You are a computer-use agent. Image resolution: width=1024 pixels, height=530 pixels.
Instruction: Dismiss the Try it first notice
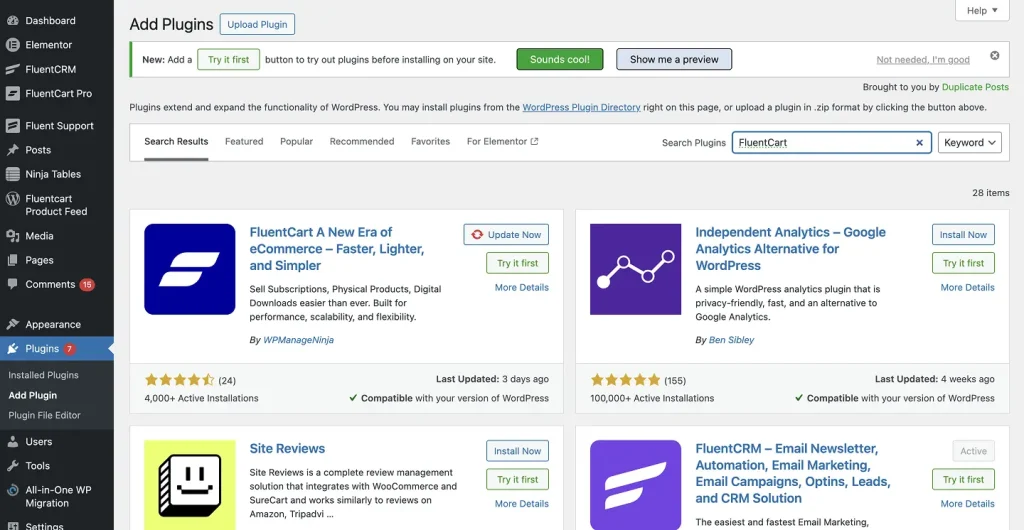tap(995, 55)
